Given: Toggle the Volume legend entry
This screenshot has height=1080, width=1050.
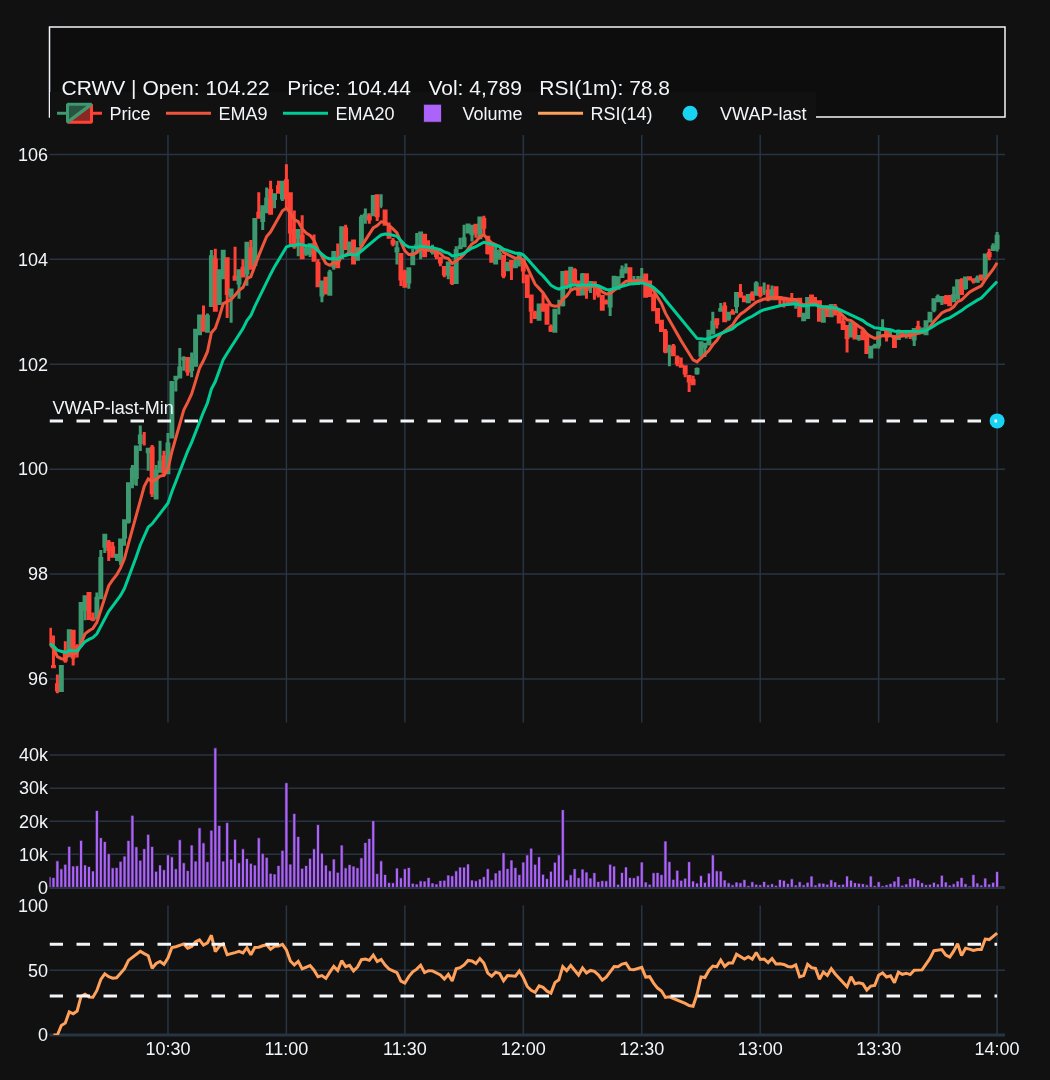Looking at the screenshot, I should tap(473, 114).
